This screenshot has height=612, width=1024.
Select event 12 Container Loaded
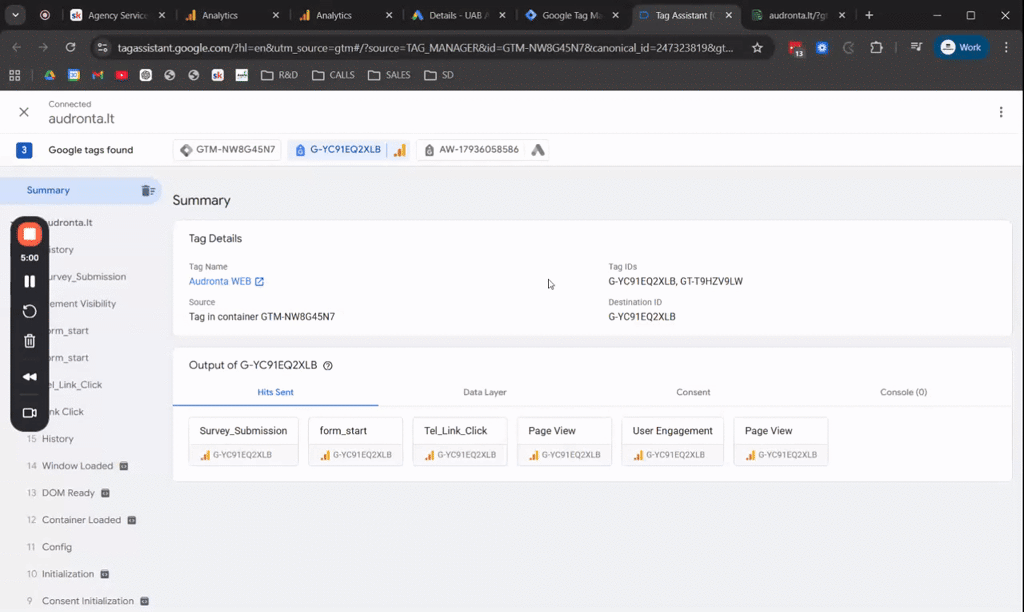81,520
